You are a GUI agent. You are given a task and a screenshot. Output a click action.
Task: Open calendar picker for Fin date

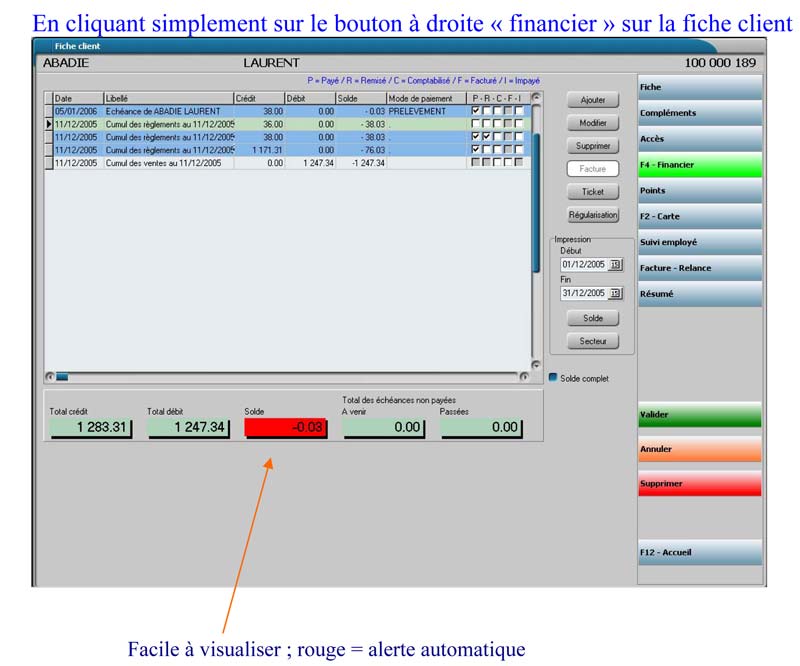point(616,293)
